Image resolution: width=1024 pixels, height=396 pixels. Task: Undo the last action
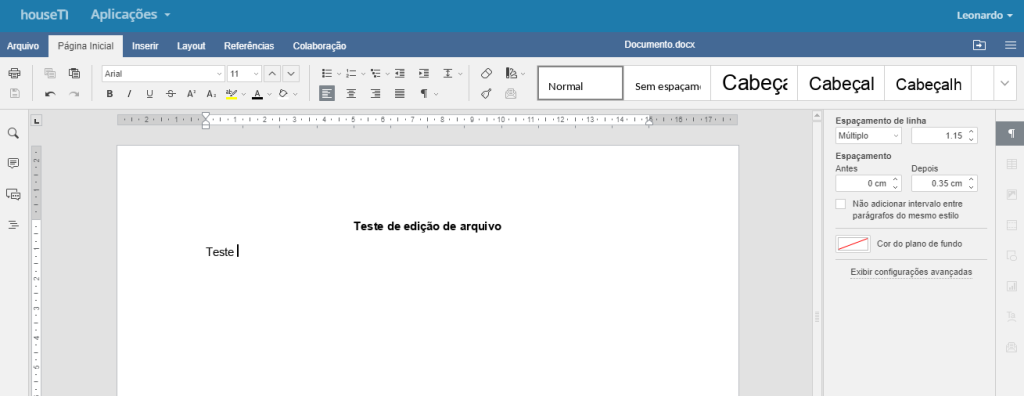50,93
